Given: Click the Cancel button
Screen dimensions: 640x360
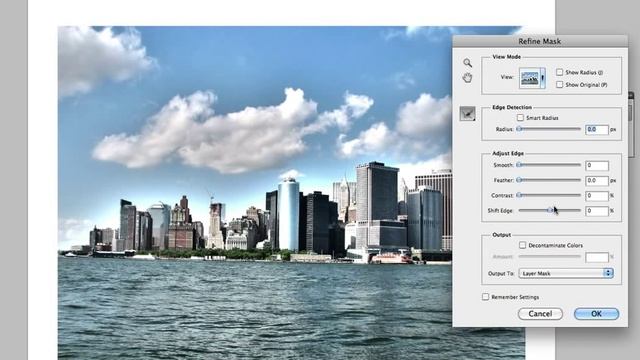Looking at the screenshot, I should (540, 313).
